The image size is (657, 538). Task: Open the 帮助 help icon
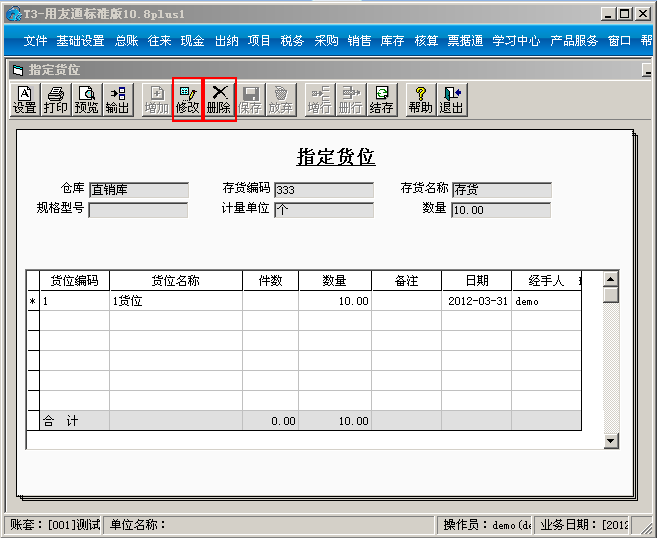click(421, 100)
